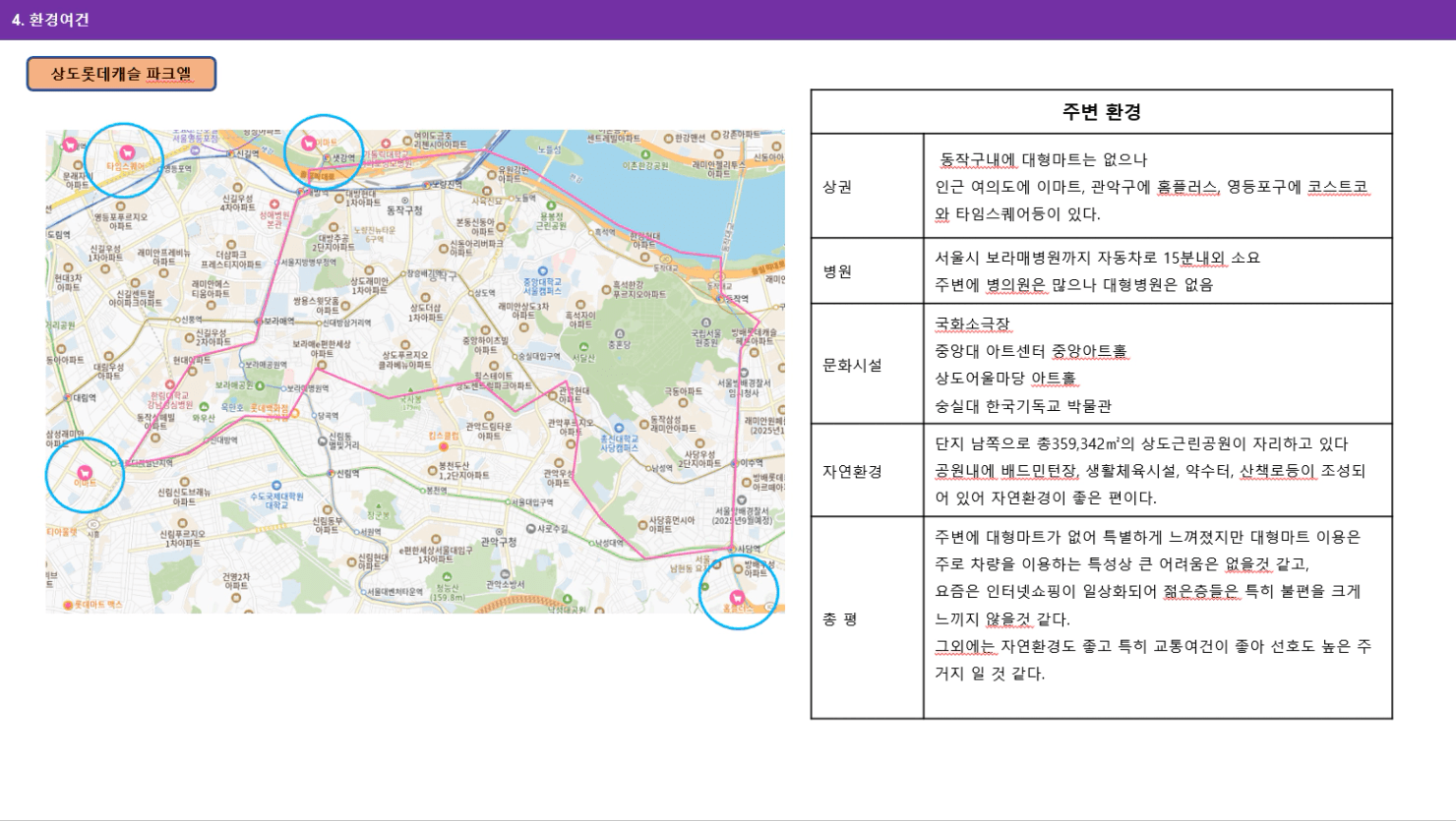The image size is (1456, 821).
Task: Click the line about 서울시 보라매병원 15분내외
Action: 1097,258
